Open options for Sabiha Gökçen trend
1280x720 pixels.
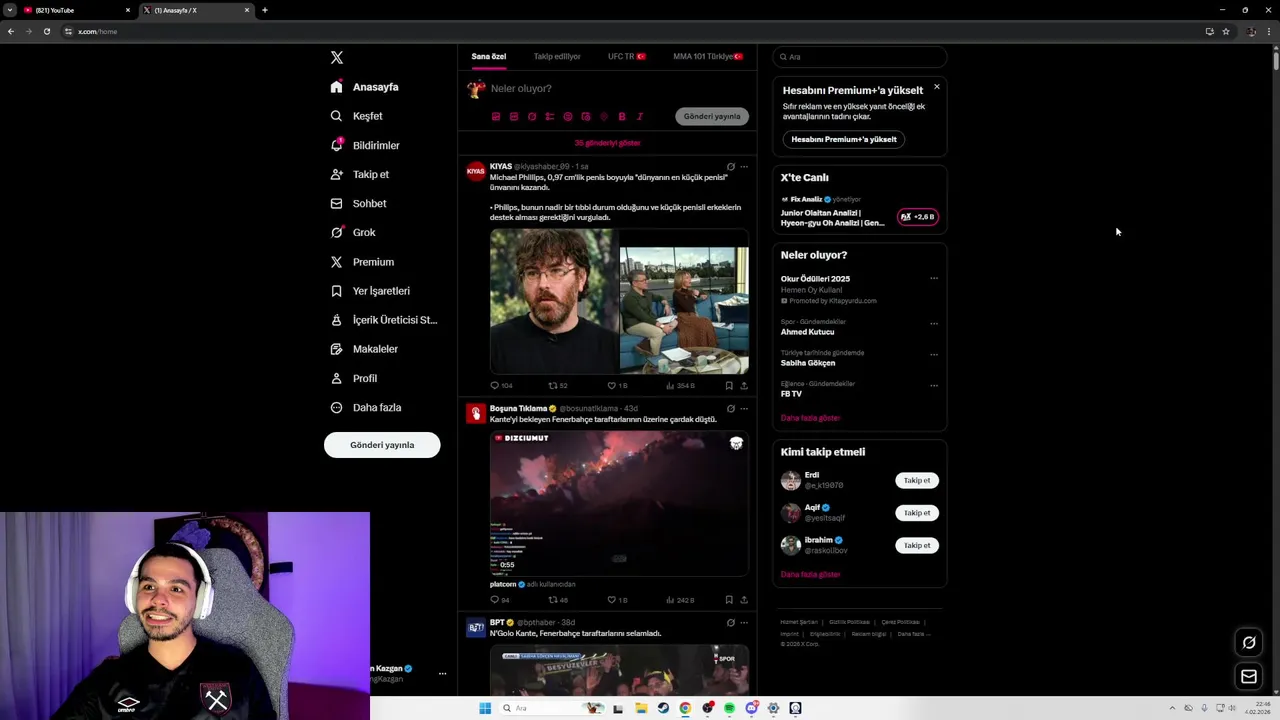click(x=934, y=355)
